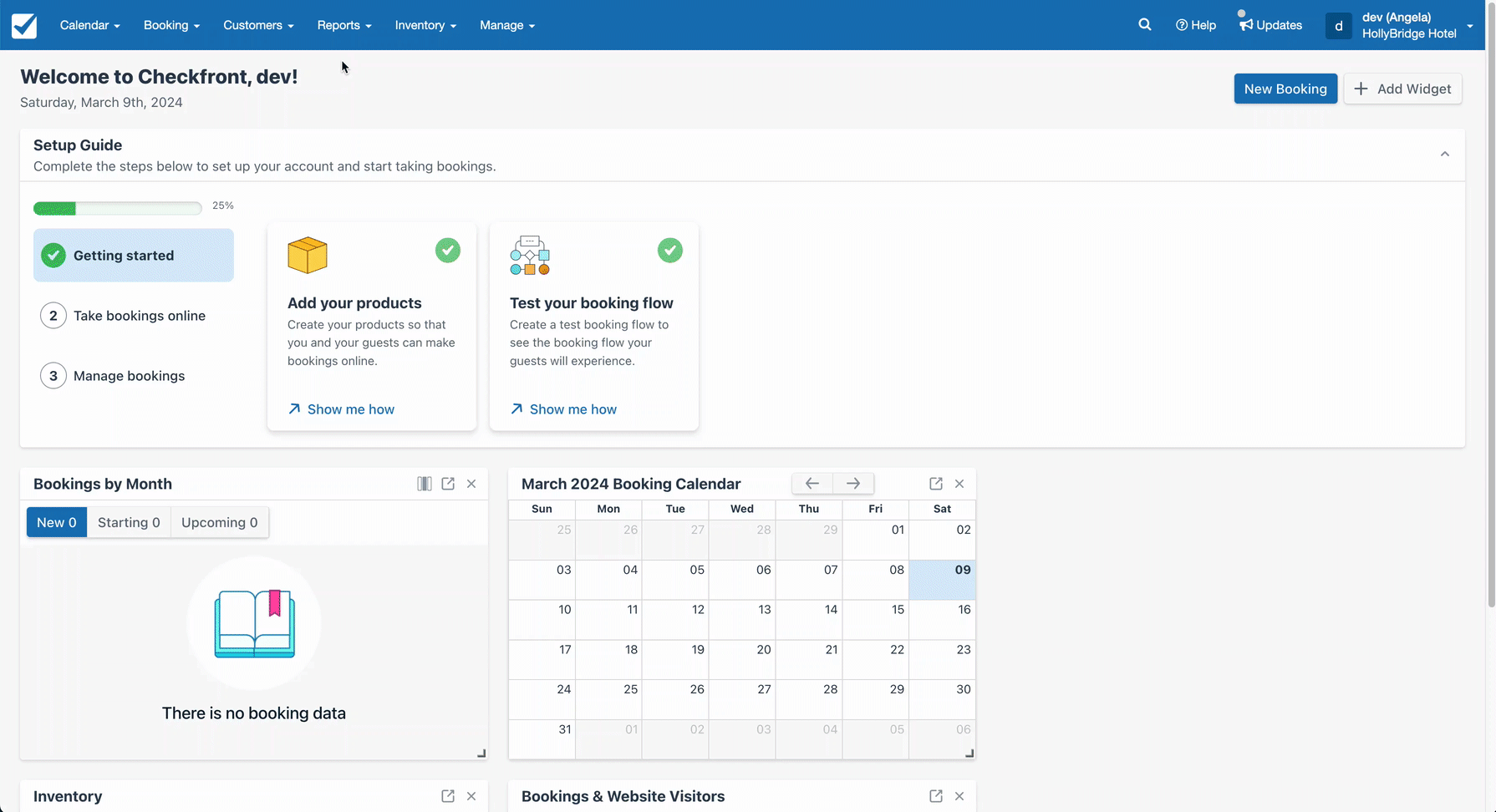Click the Test your booking flow title

click(592, 303)
